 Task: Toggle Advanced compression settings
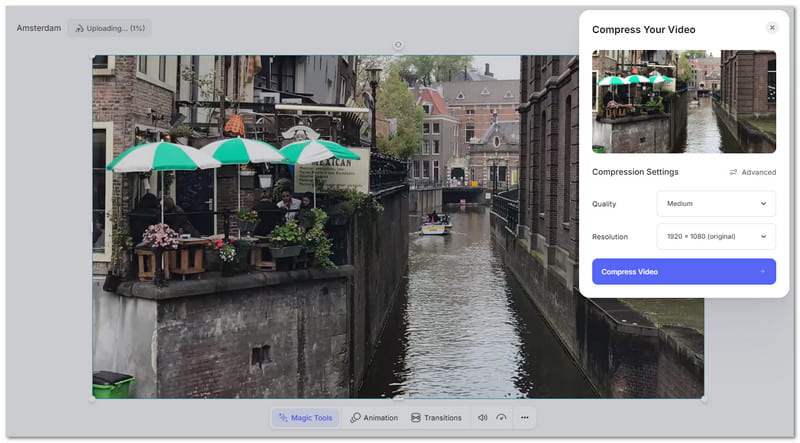click(752, 172)
